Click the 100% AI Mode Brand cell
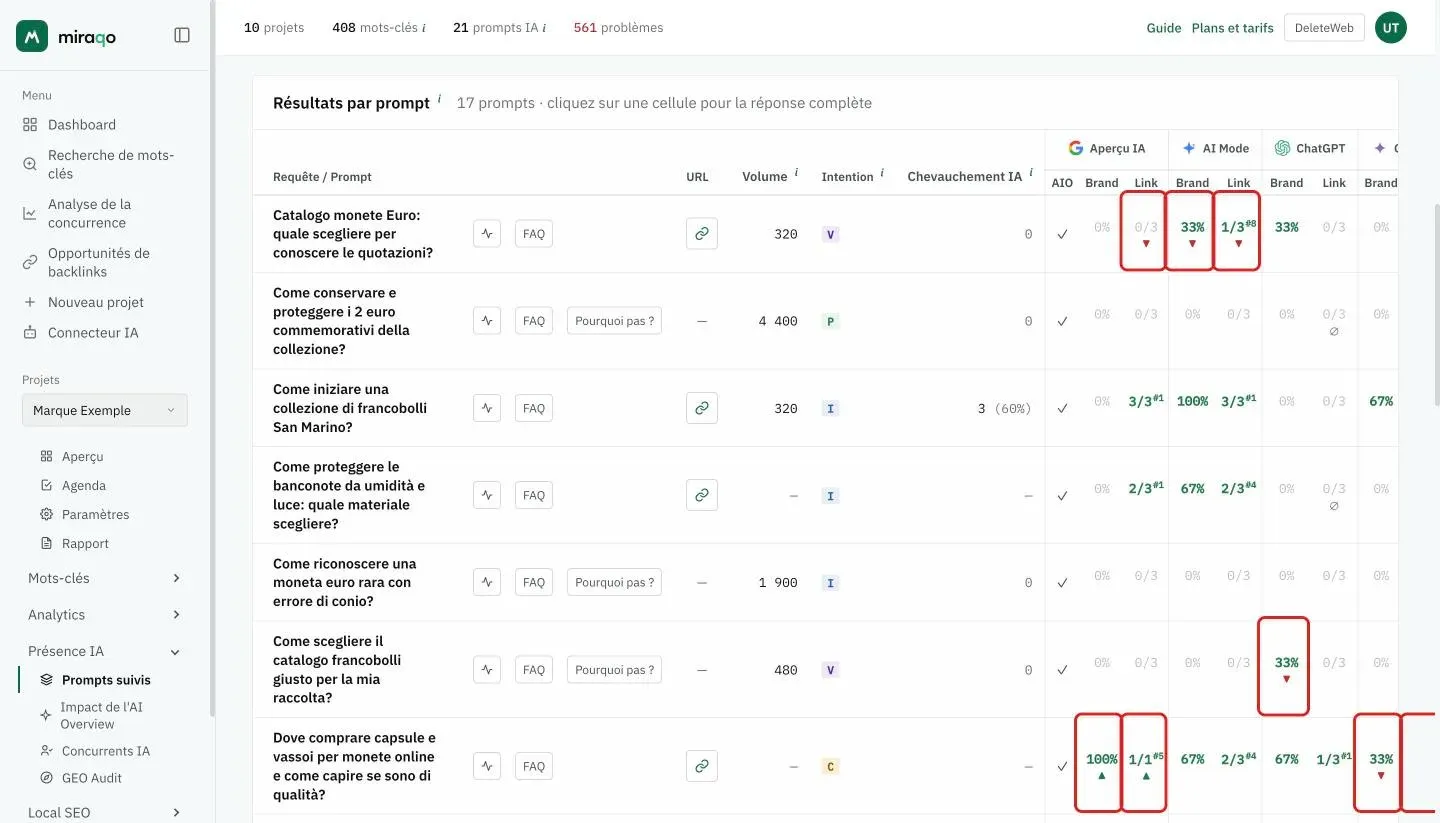 tap(1192, 401)
